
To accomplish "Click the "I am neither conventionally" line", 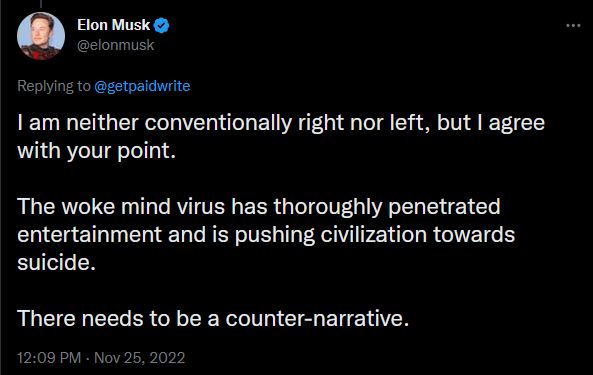I will 281,123.
